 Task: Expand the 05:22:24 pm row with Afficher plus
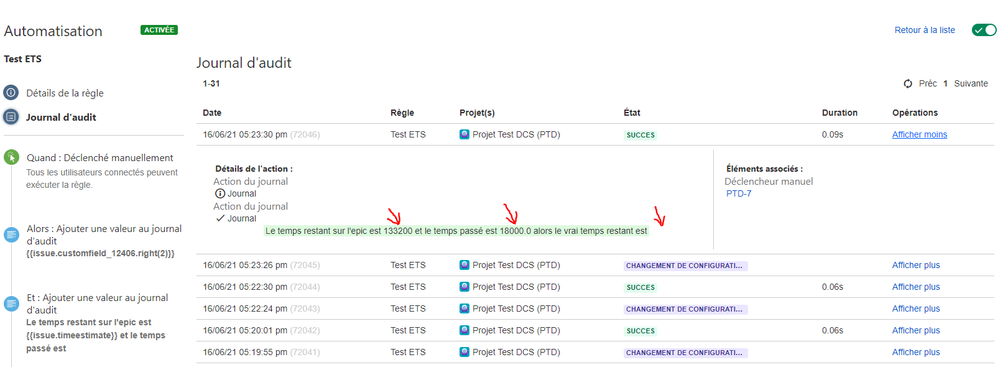(916, 308)
